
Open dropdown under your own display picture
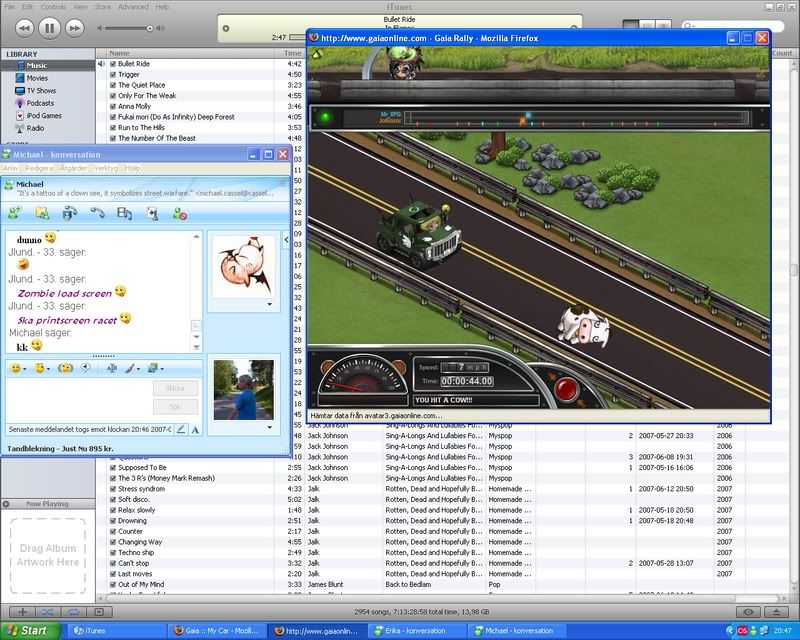pyautogui.click(x=269, y=427)
